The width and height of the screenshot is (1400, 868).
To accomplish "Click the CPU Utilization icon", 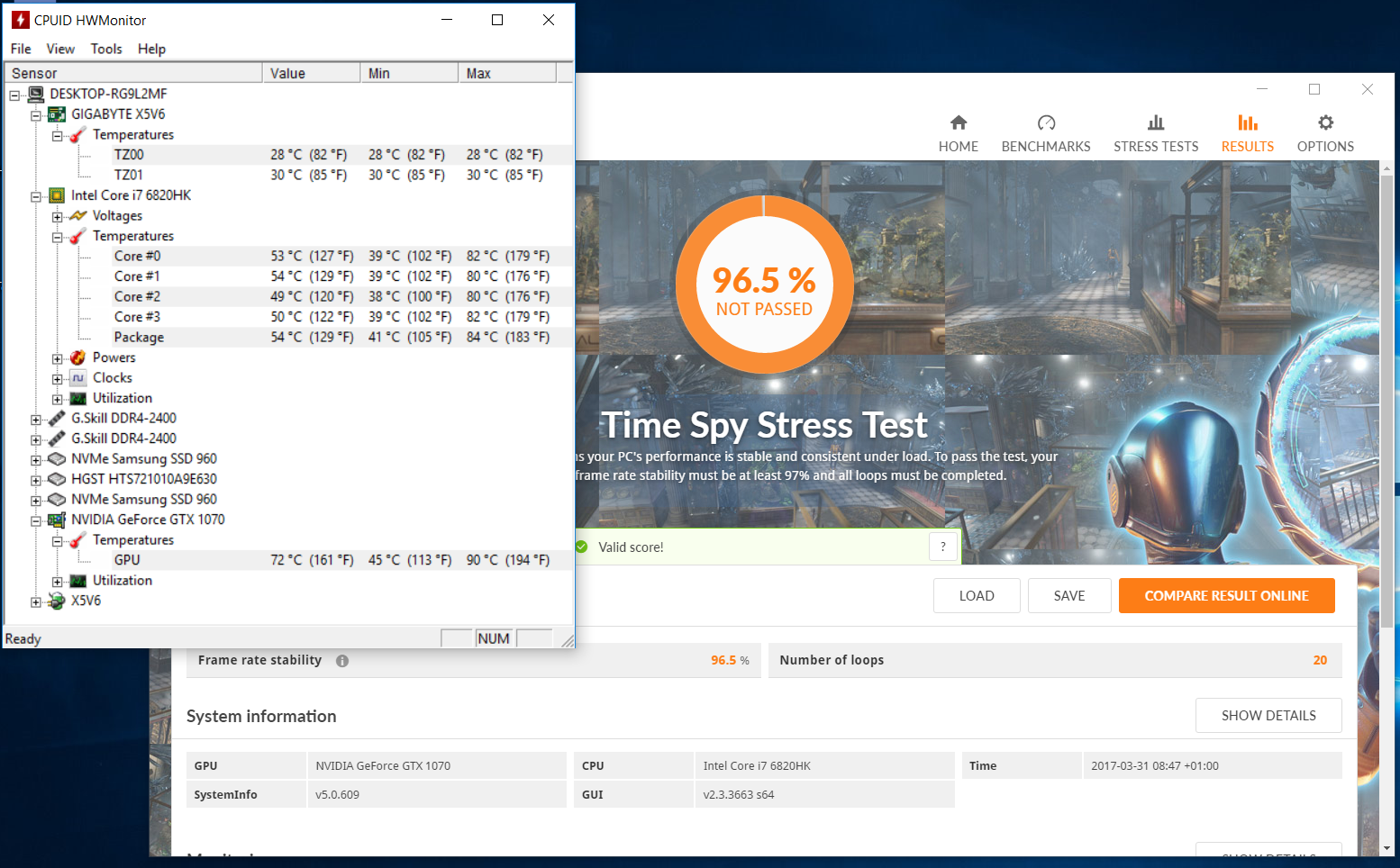I will click(78, 398).
